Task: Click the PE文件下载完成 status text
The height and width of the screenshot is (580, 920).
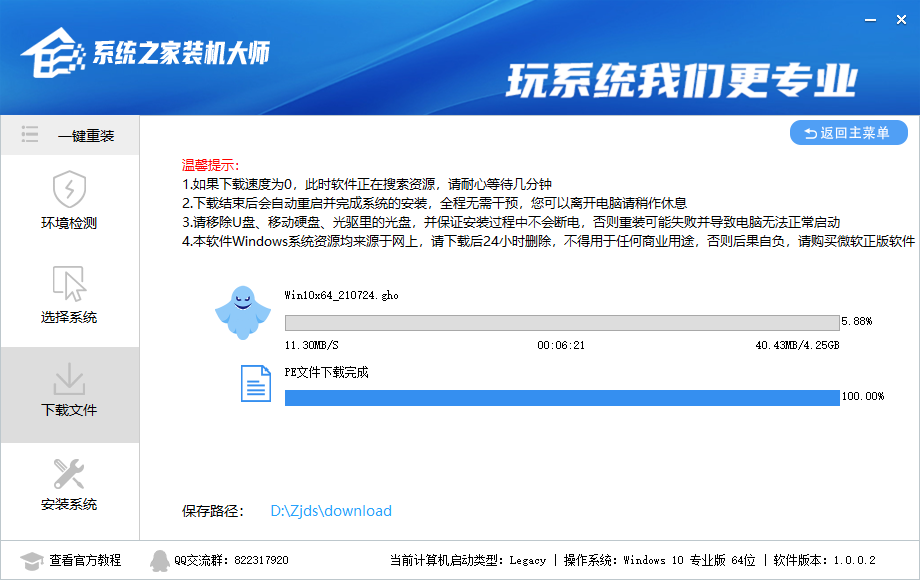Action: (x=326, y=372)
